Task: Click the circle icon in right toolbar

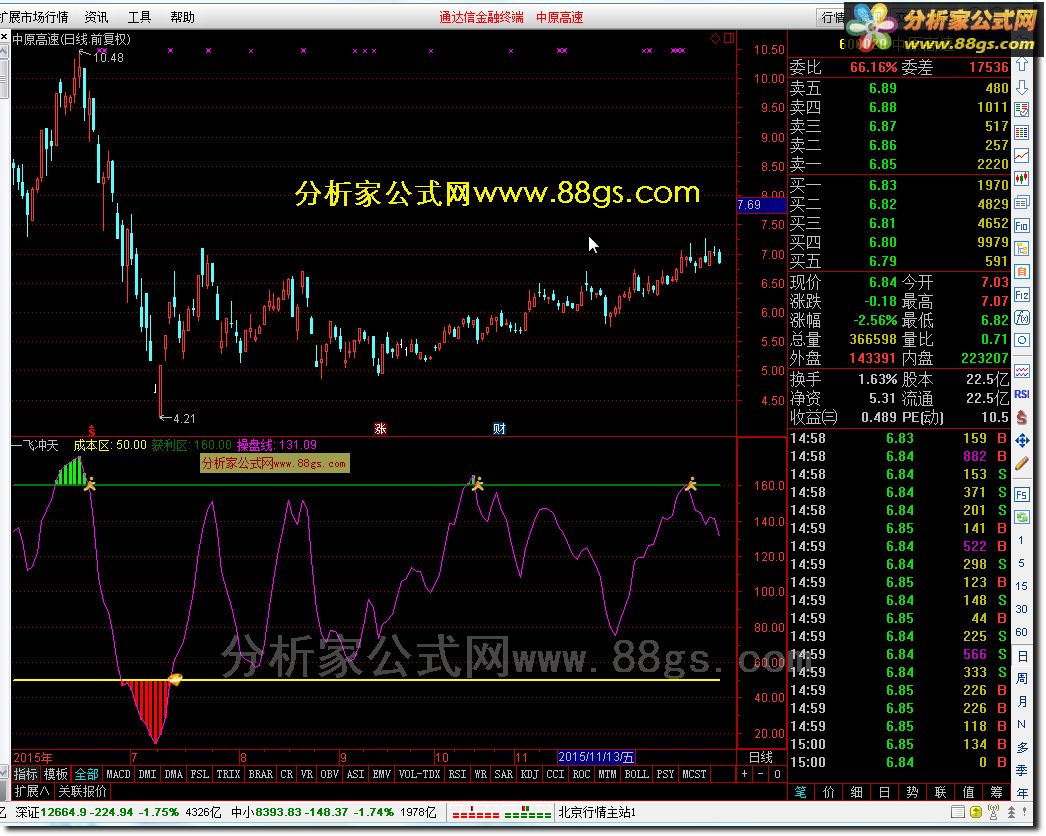Action: pos(1021,340)
